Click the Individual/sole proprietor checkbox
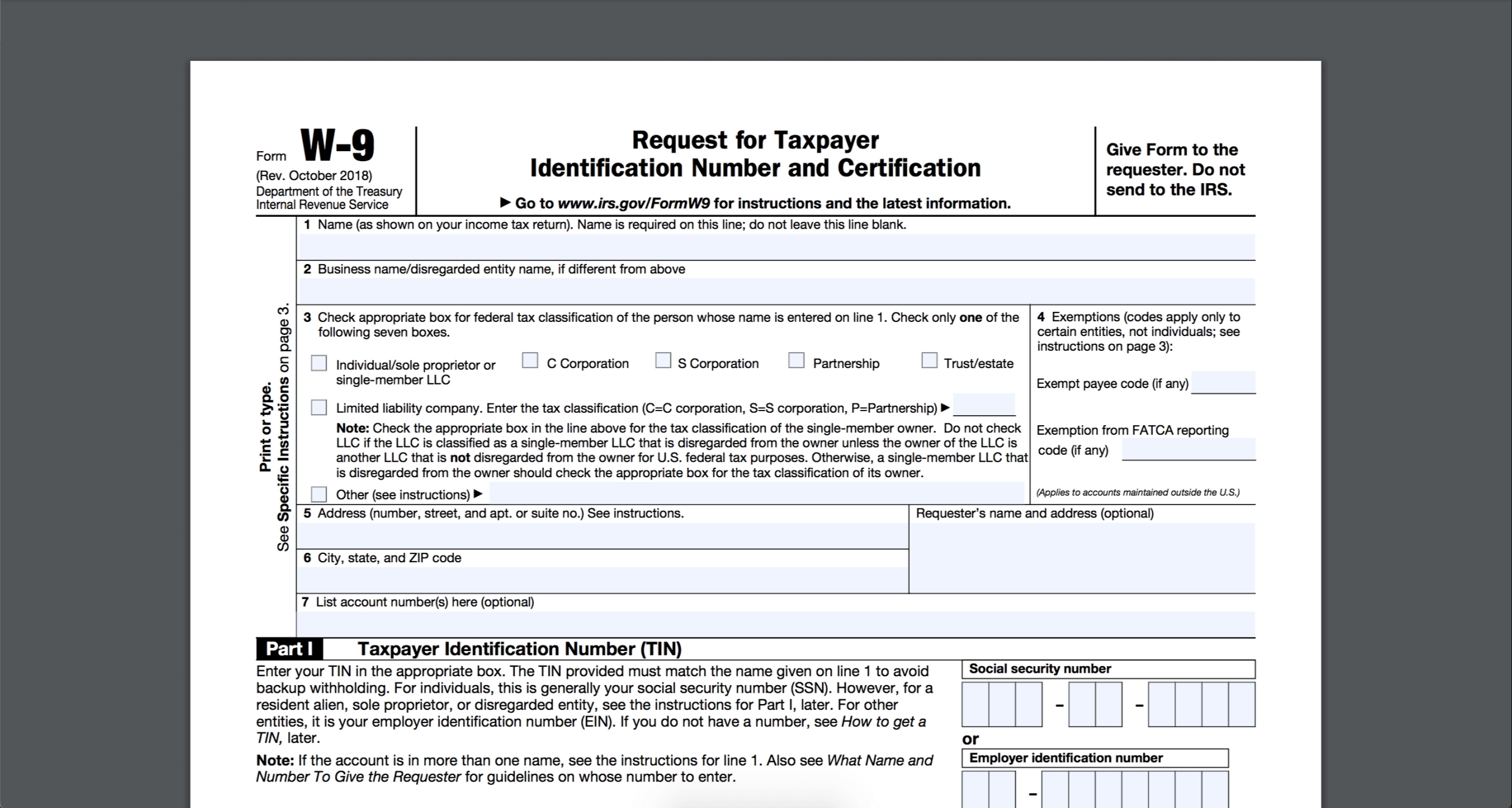Viewport: 1512px width, 808px height. click(x=319, y=362)
